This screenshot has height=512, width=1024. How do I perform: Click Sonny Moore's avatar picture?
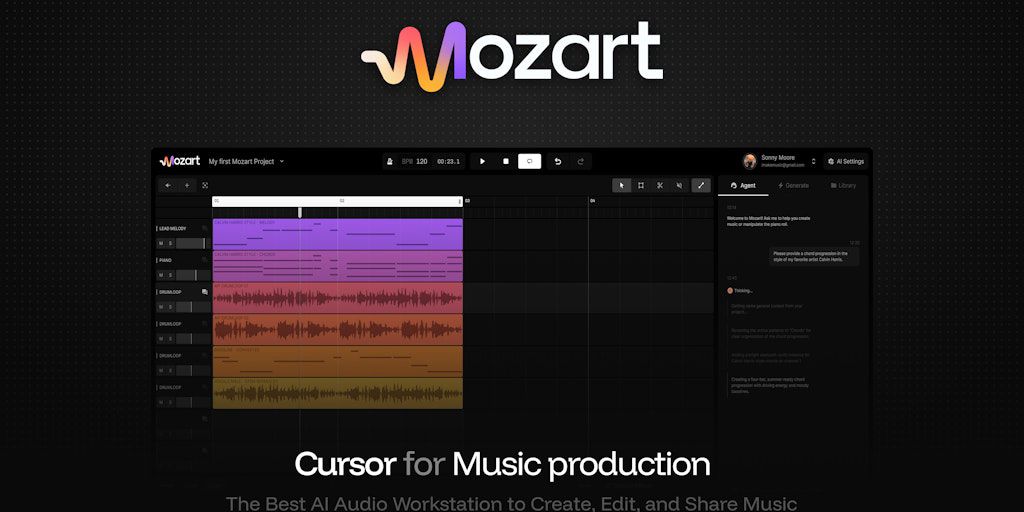[750, 161]
